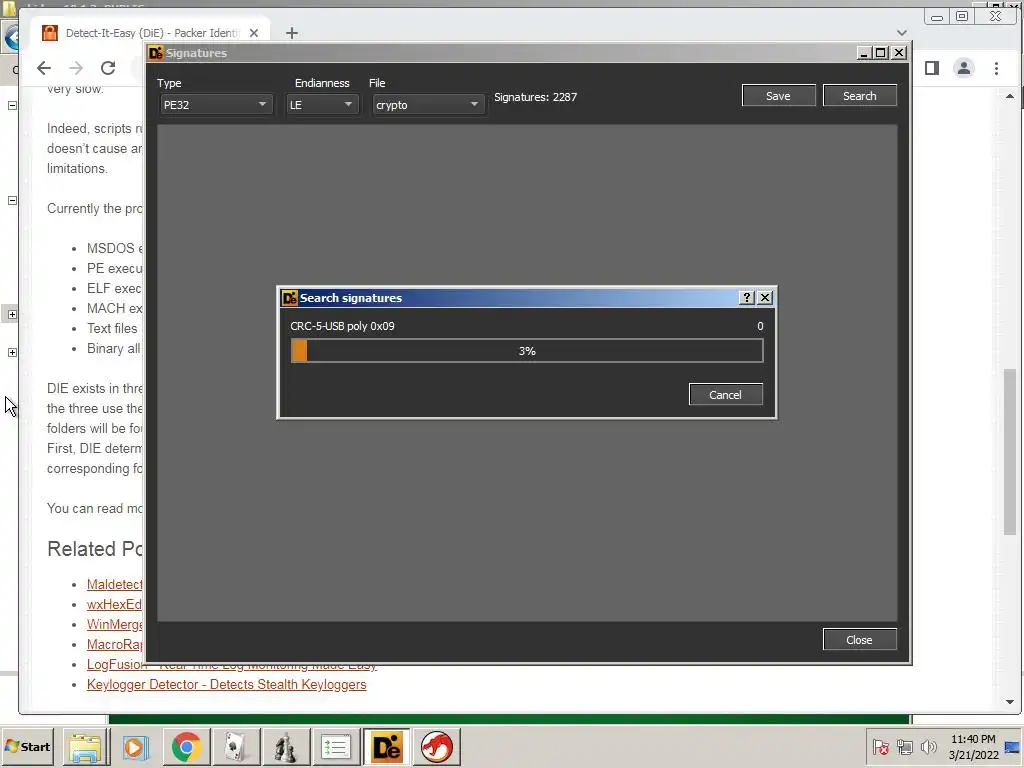Go forward in the Chrome browser
The image size is (1024, 768).
coord(76,68)
